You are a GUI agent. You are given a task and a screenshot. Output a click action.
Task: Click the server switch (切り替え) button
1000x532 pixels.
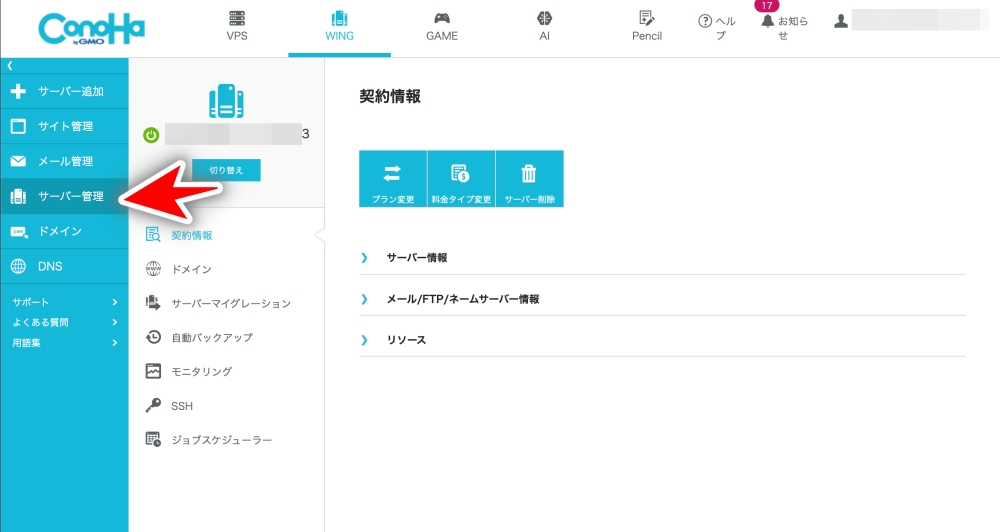226,171
